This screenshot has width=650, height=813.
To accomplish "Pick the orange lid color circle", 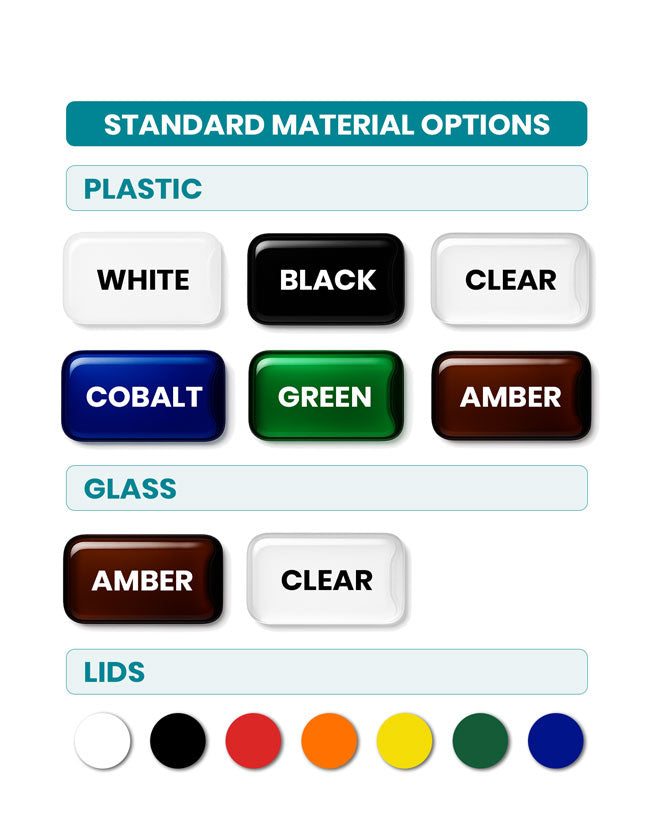I will point(329,741).
